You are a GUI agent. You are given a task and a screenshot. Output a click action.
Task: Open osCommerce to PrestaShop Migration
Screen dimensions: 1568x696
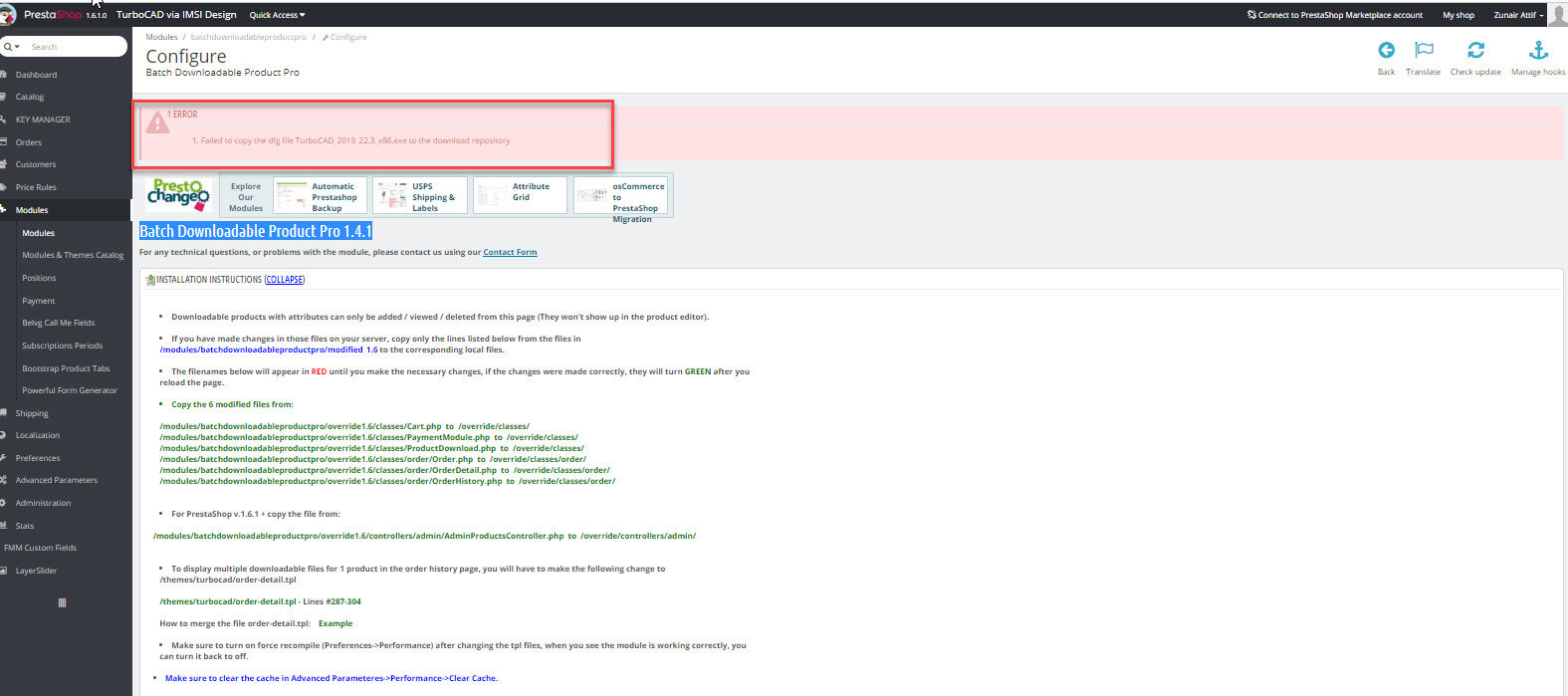click(620, 197)
